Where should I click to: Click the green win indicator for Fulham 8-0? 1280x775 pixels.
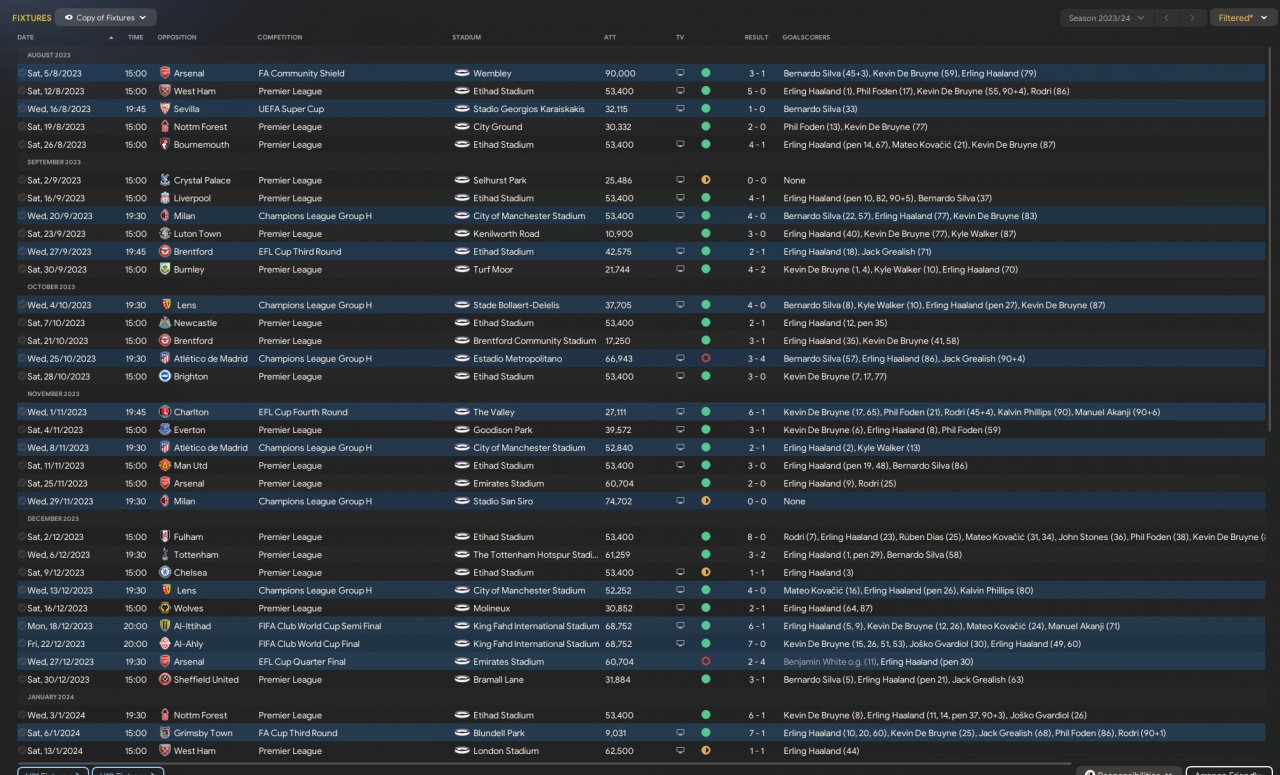point(706,537)
